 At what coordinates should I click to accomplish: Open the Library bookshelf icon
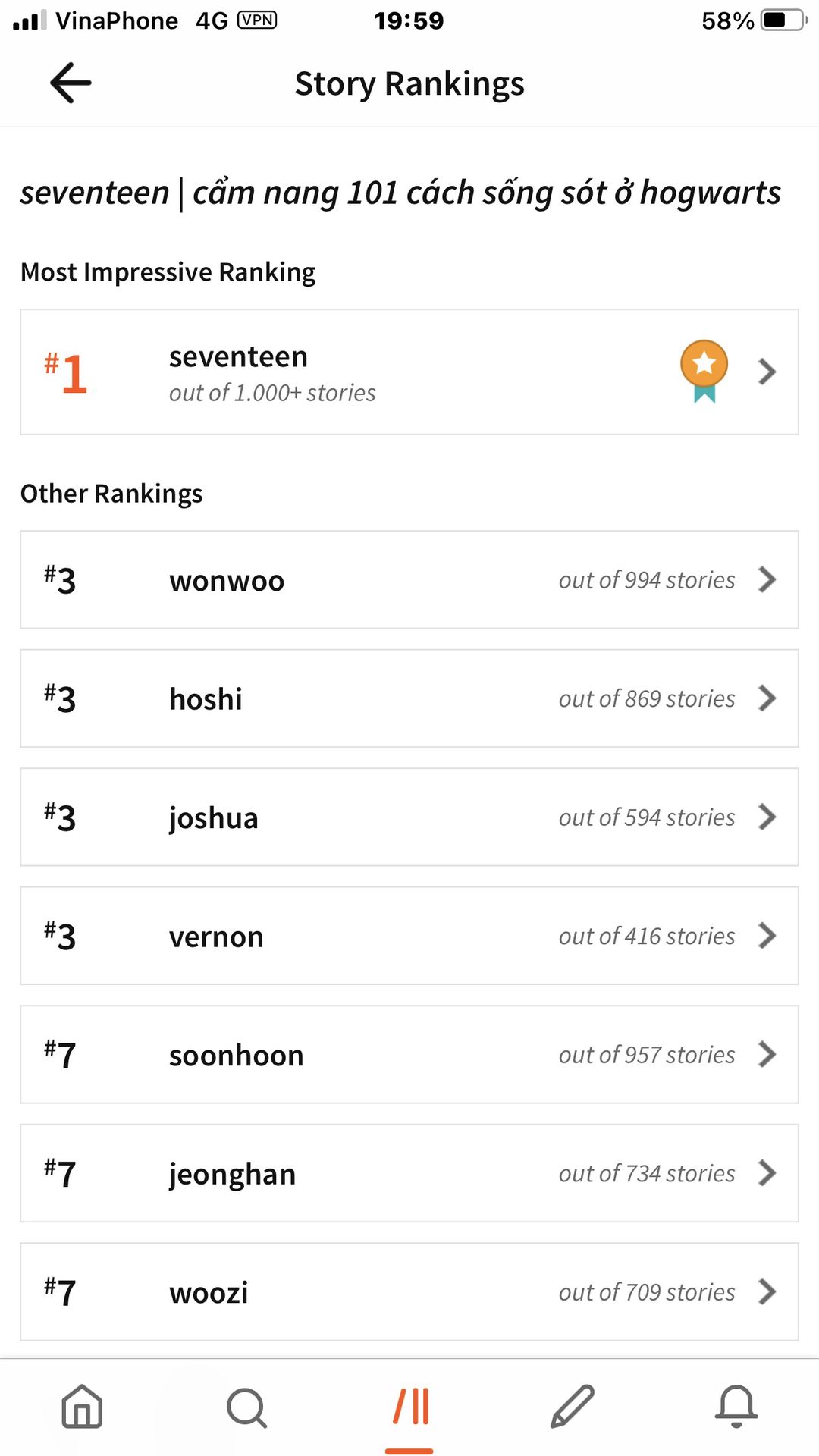pos(409,1407)
